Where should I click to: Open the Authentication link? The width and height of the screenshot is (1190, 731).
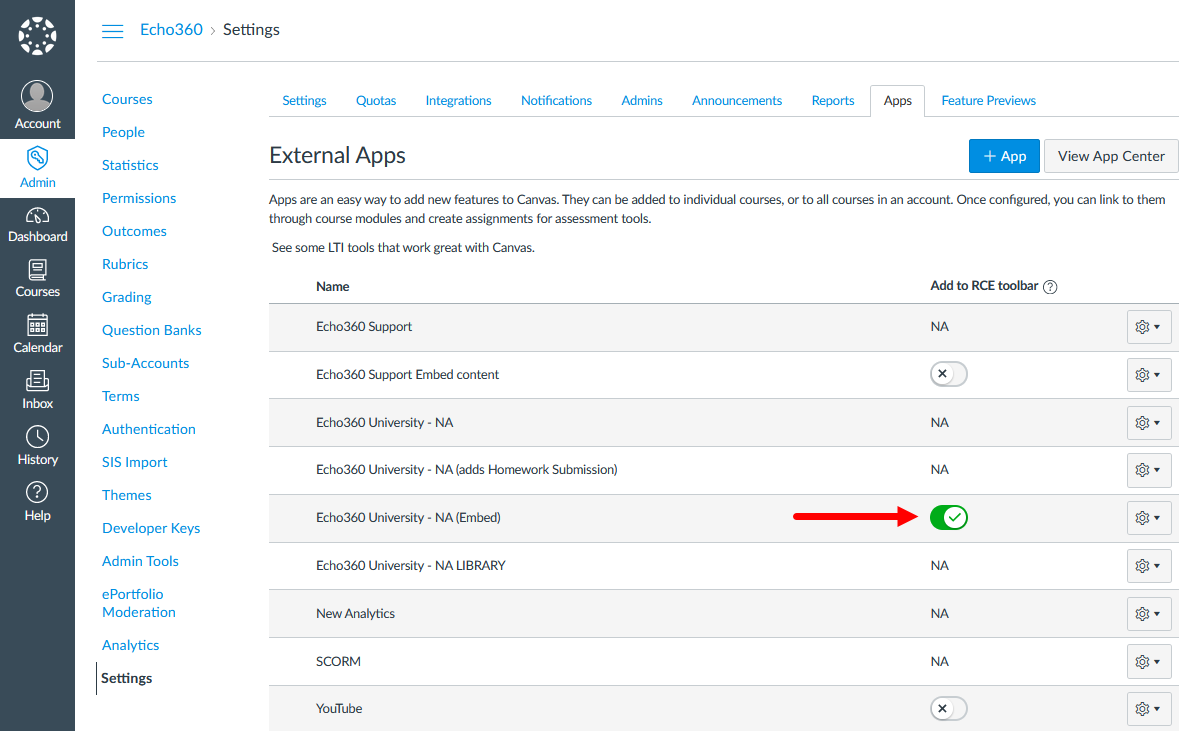click(x=149, y=430)
